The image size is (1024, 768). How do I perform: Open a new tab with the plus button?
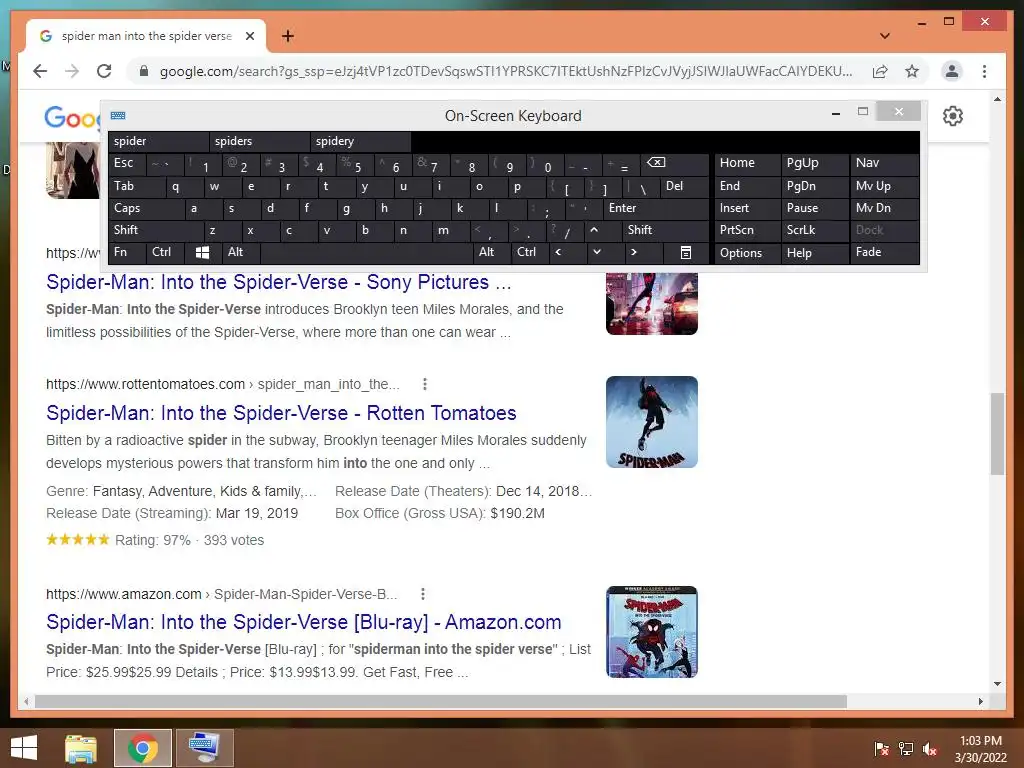click(287, 36)
